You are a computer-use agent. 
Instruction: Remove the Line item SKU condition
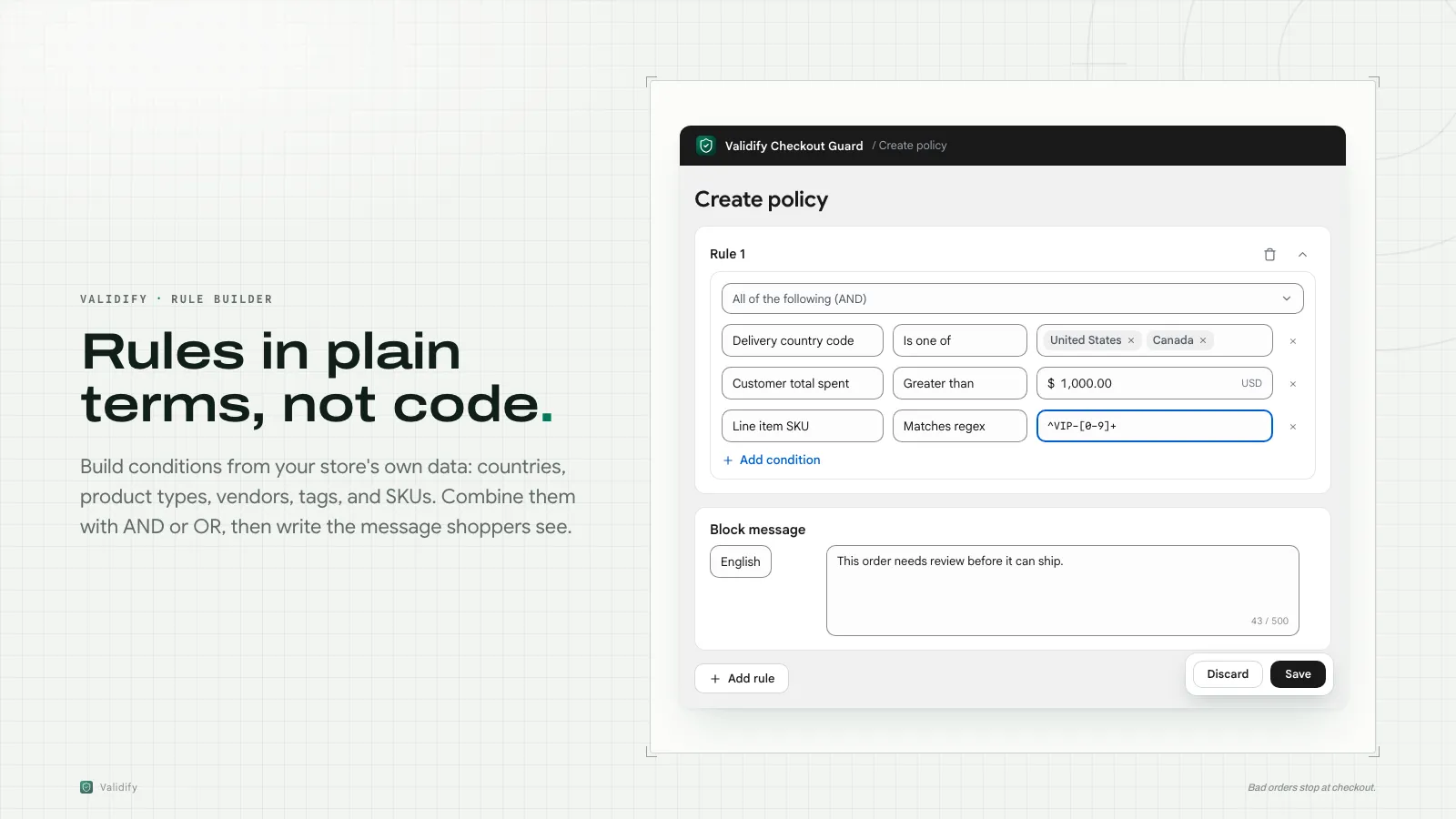pyautogui.click(x=1292, y=427)
